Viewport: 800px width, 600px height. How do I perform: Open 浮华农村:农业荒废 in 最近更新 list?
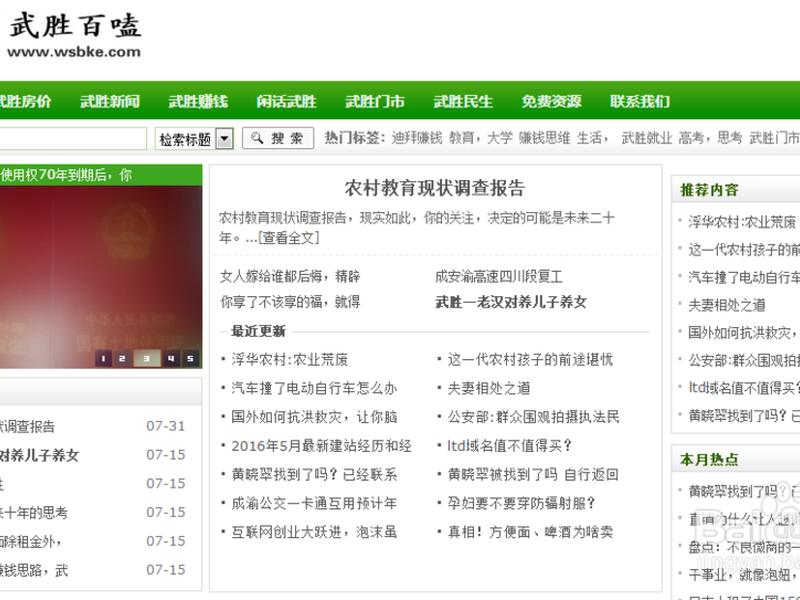pyautogui.click(x=289, y=360)
